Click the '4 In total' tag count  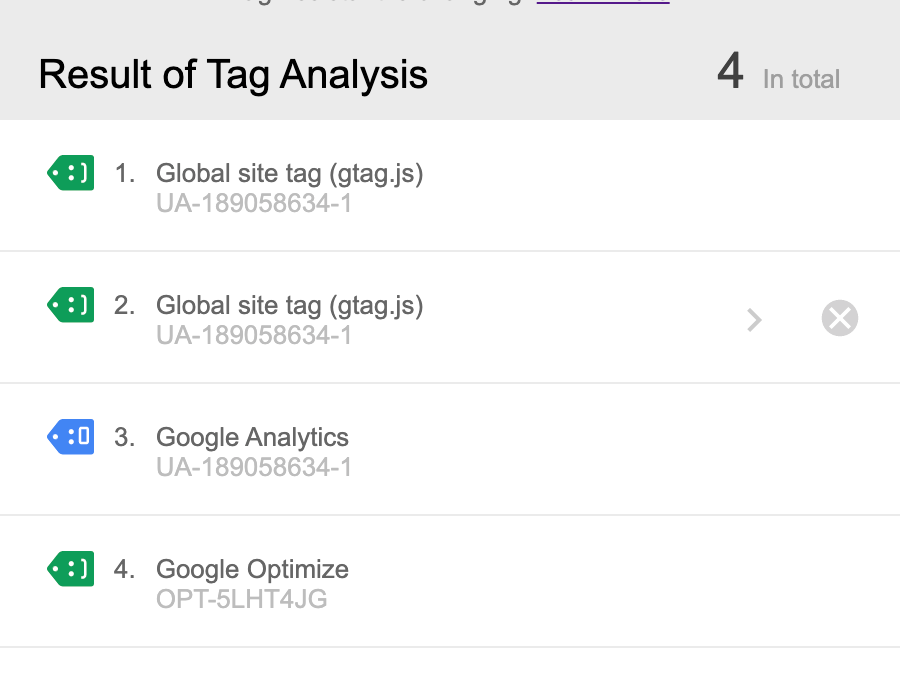(x=778, y=72)
